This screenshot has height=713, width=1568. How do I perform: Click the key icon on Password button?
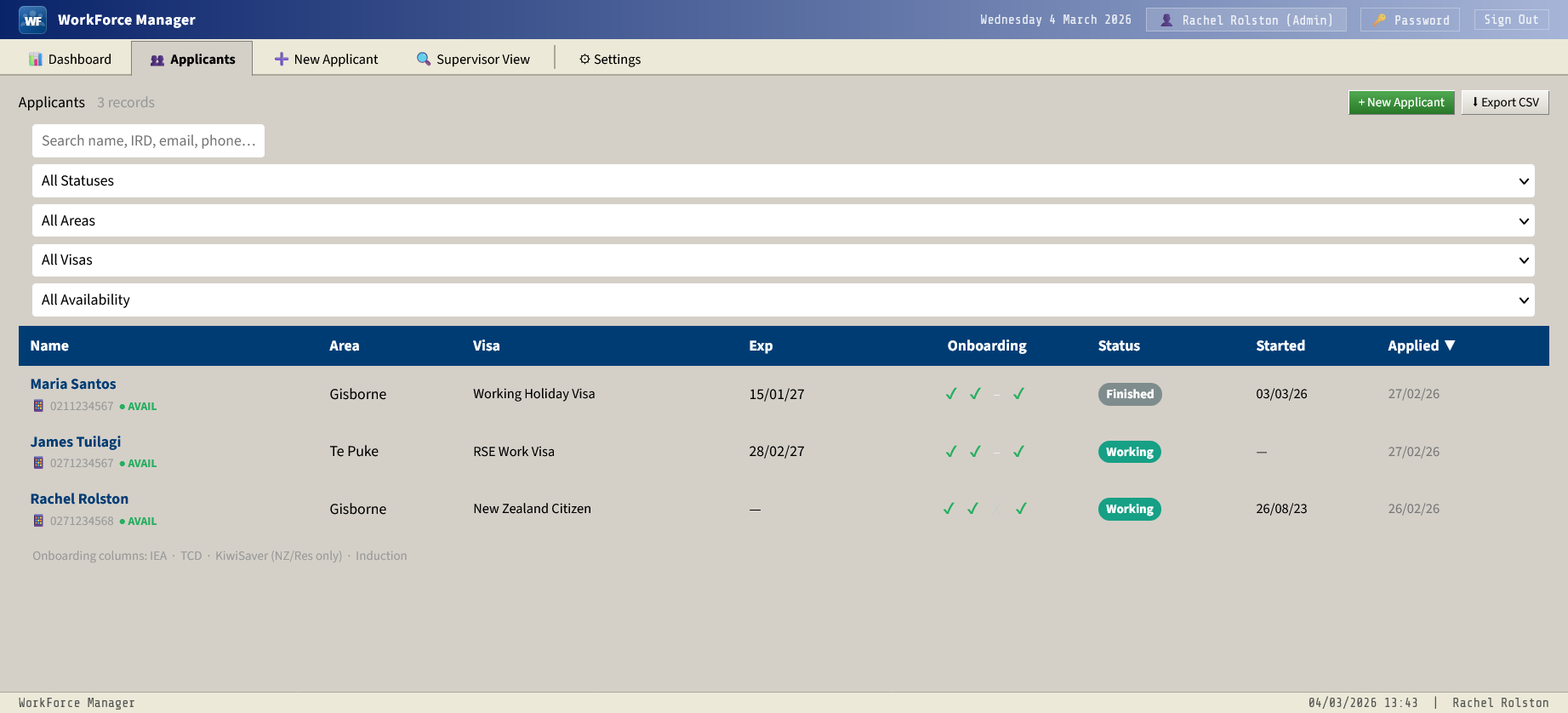1379,20
